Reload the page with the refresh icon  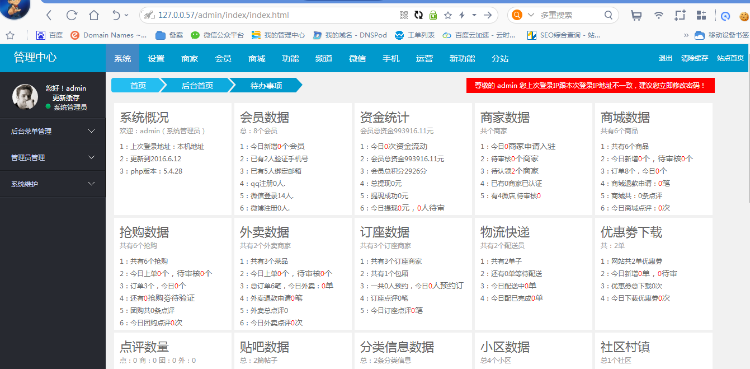click(71, 15)
